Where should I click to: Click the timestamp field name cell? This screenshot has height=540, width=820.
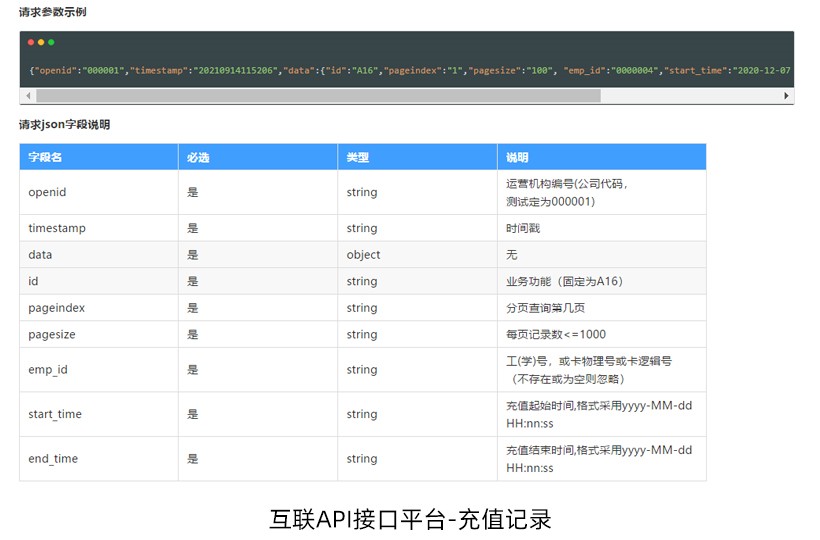click(57, 228)
